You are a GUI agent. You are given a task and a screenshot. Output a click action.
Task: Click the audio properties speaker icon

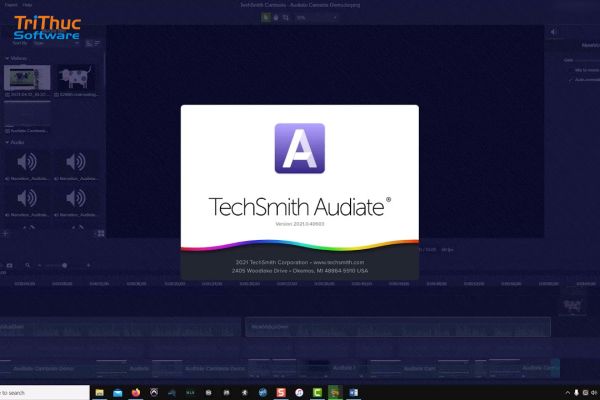pos(553,32)
